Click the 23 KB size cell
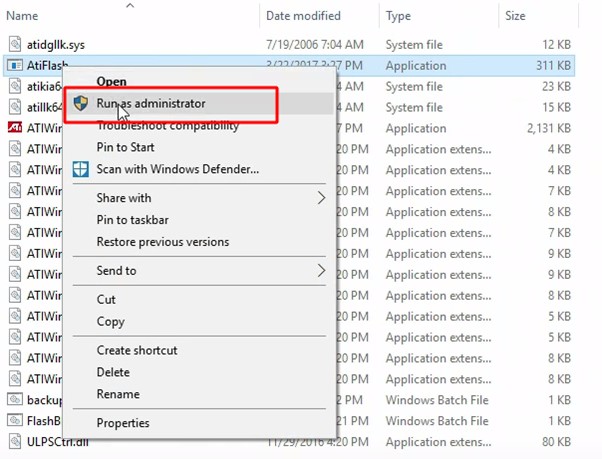Screen dimensions: 602x459 coord(556,86)
